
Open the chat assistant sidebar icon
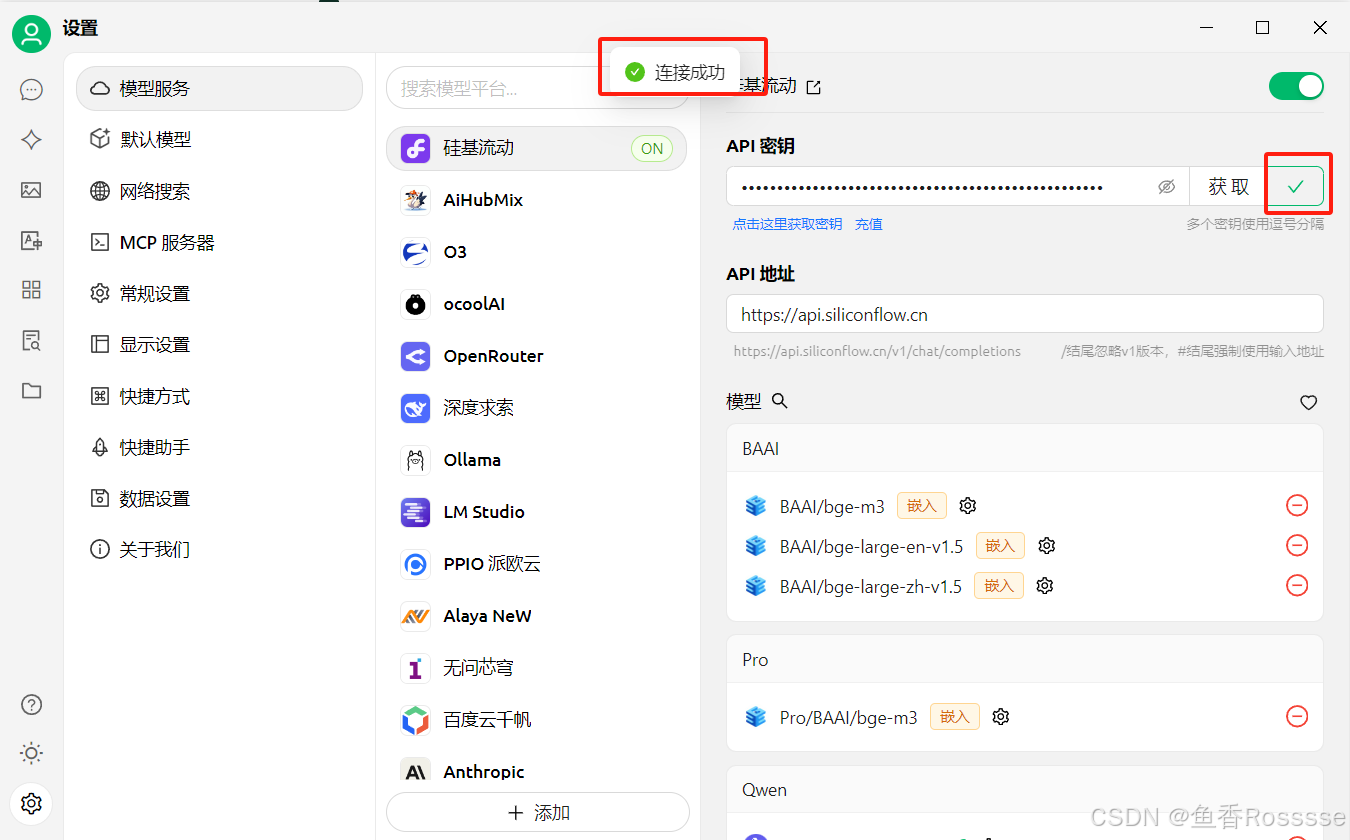pos(31,90)
